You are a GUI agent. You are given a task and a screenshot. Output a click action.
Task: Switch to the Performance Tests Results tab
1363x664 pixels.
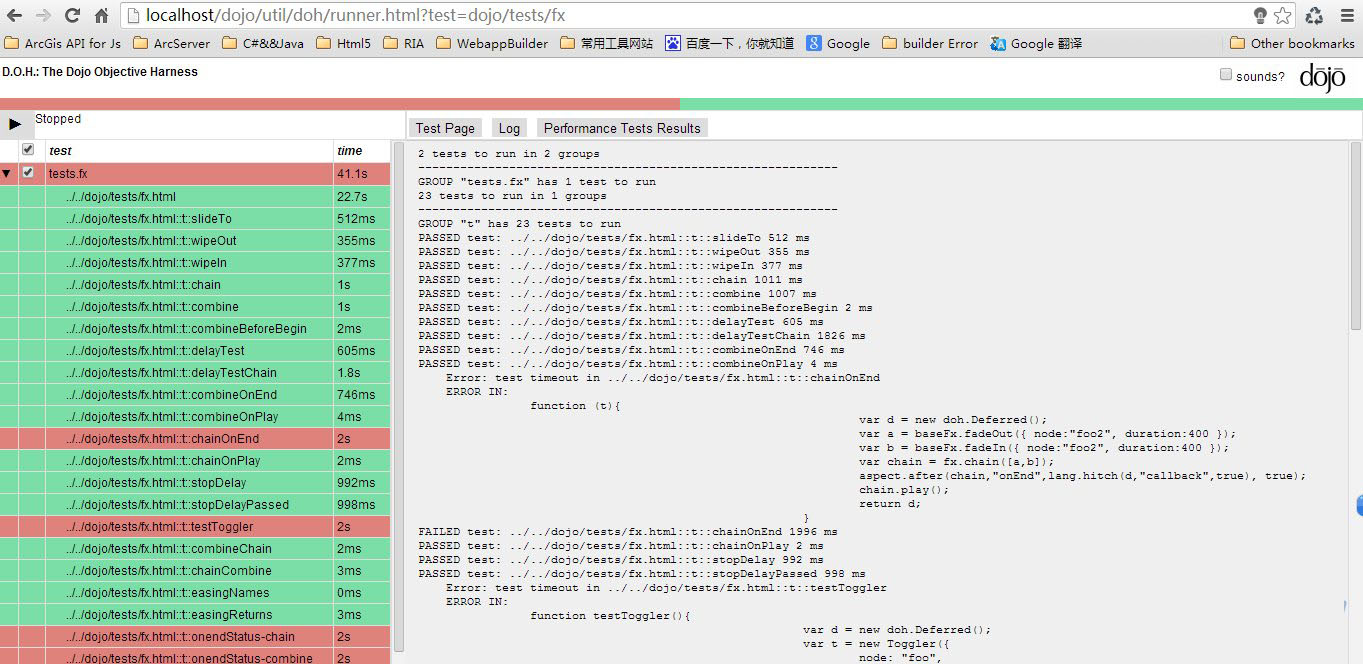click(x=622, y=128)
